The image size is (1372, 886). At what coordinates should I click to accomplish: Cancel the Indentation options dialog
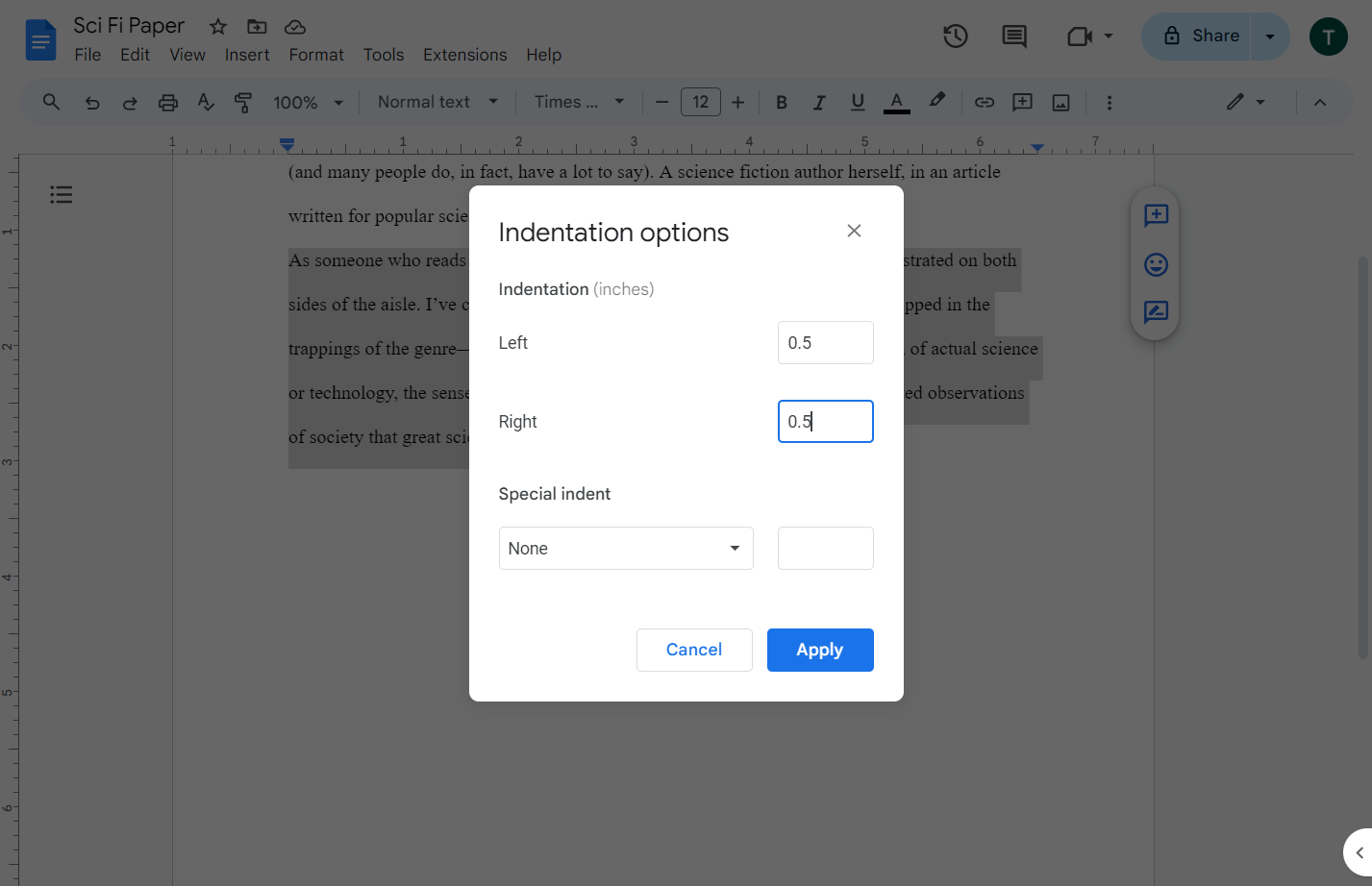click(x=694, y=650)
